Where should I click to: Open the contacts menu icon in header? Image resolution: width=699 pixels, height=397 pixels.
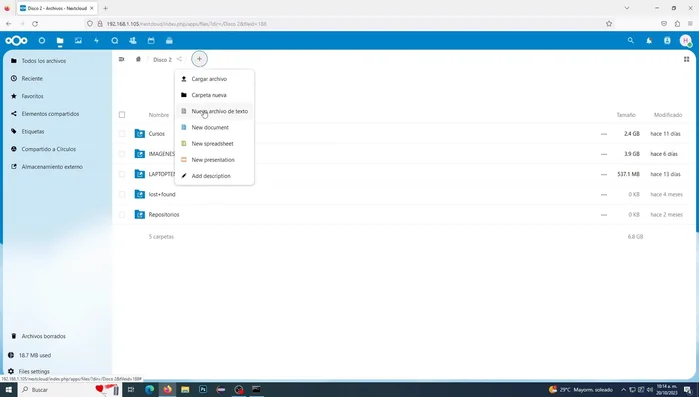667,41
